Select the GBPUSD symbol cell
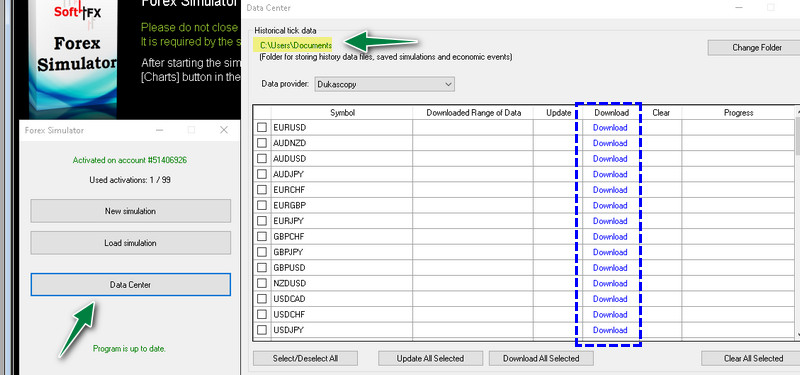The image size is (800, 375). click(x=342, y=267)
